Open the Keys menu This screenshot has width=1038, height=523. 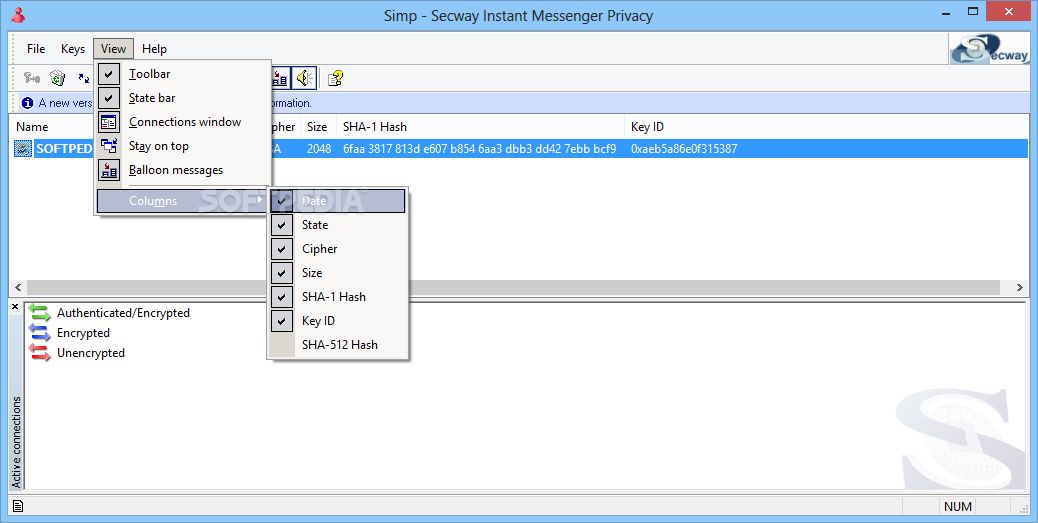[73, 48]
